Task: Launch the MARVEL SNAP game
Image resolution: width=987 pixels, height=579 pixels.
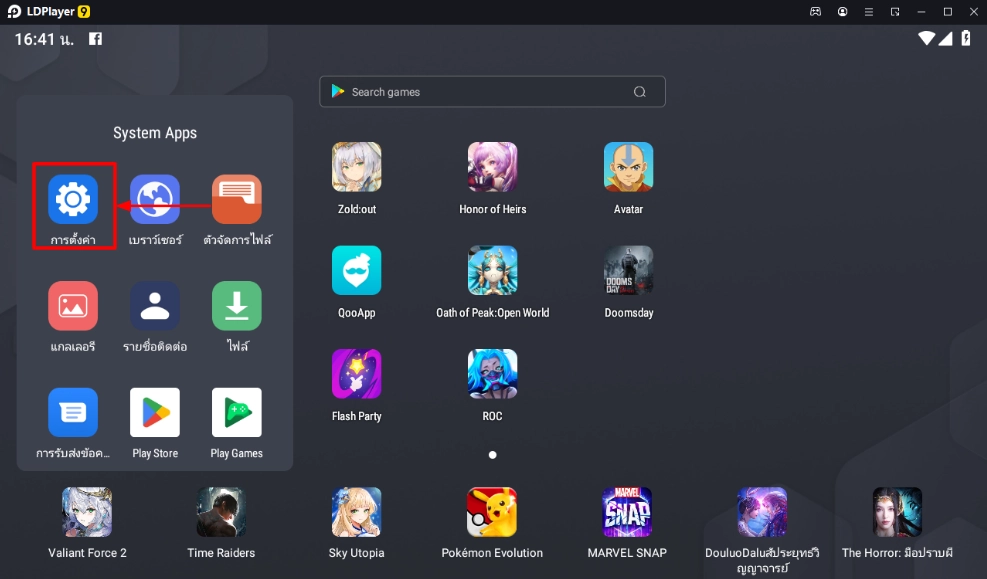Action: click(627, 512)
